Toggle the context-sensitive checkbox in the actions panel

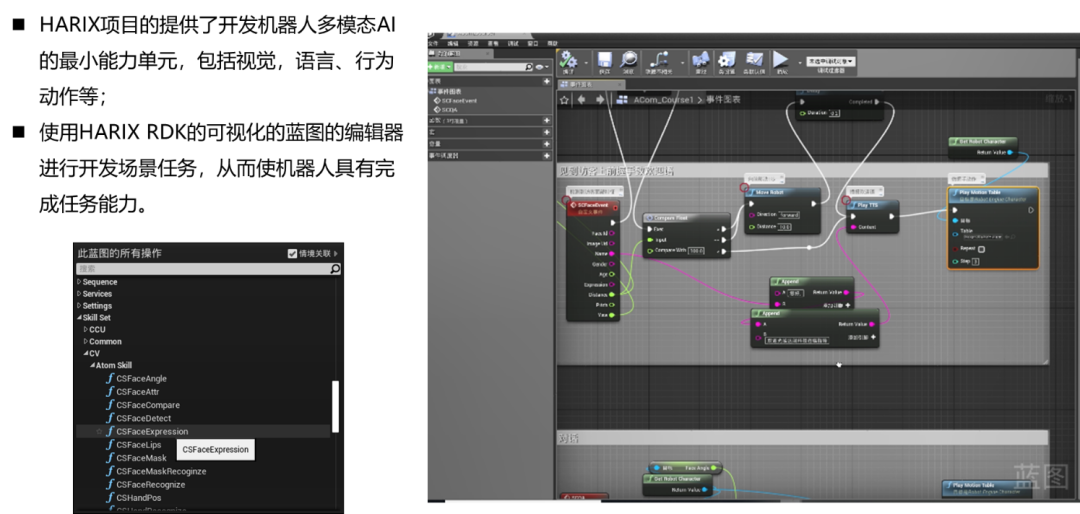292,254
